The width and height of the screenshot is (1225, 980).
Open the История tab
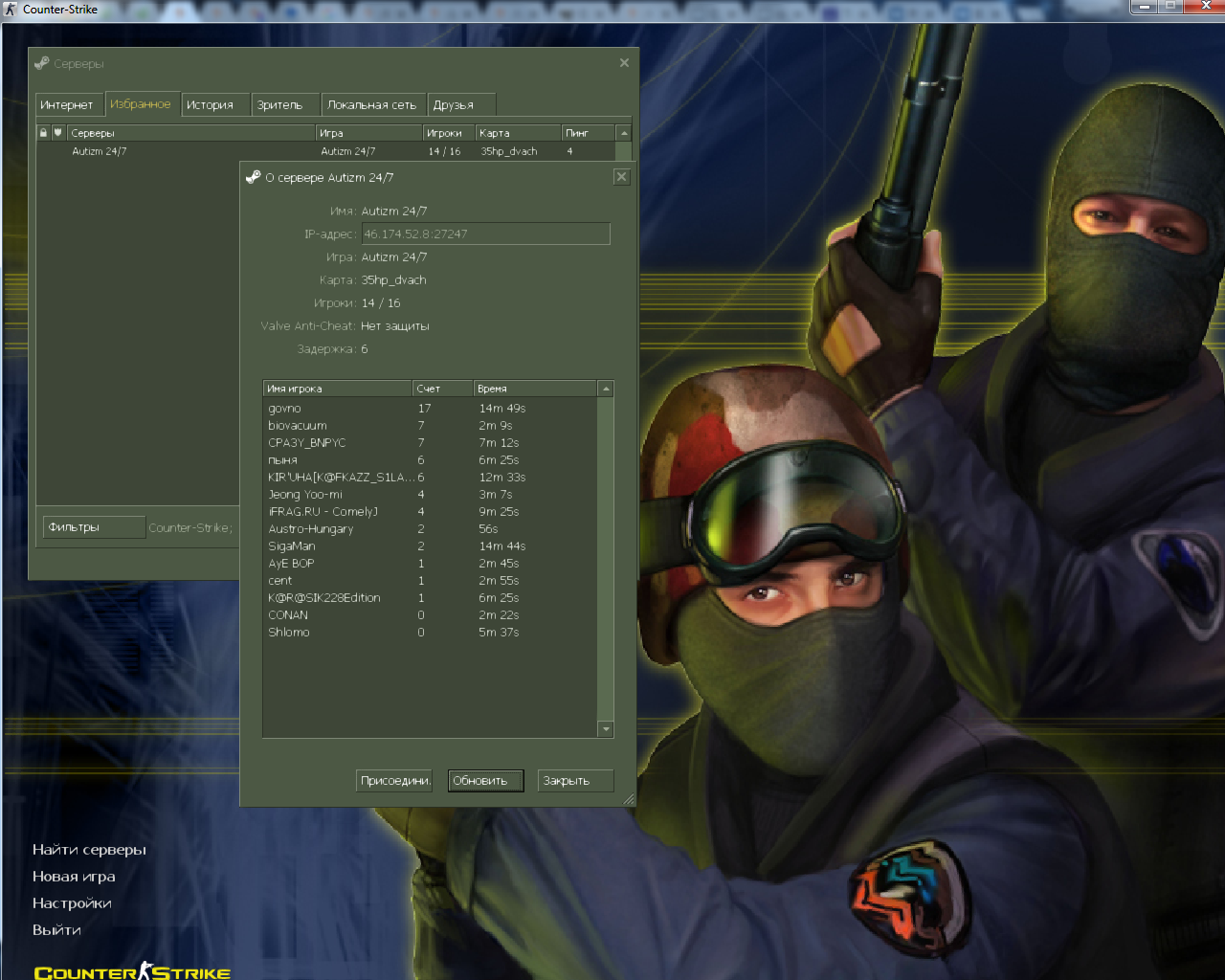(214, 104)
